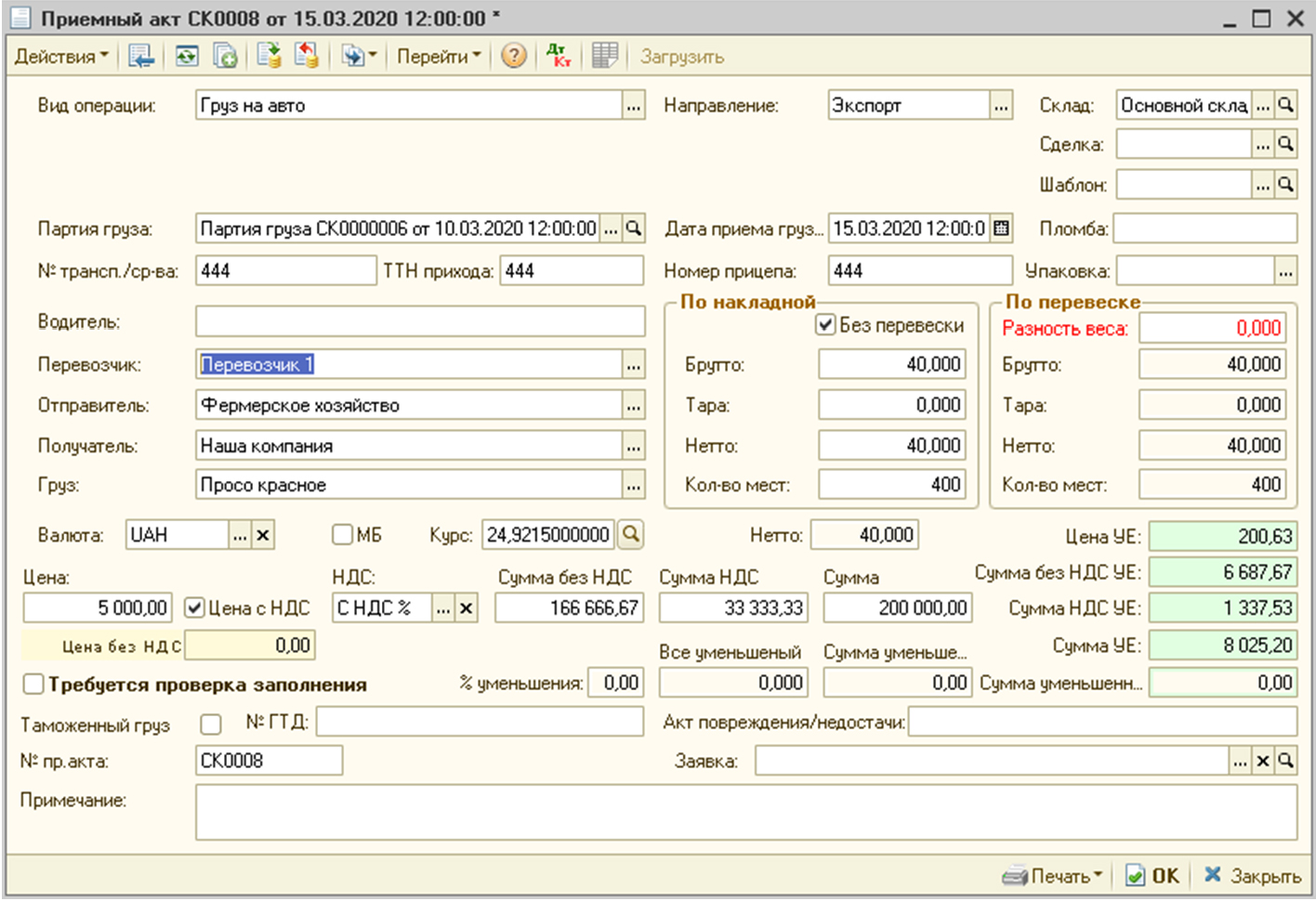Click magnifier icon in Заявка field
Viewport: 1316px width, 901px height.
coord(1286,761)
